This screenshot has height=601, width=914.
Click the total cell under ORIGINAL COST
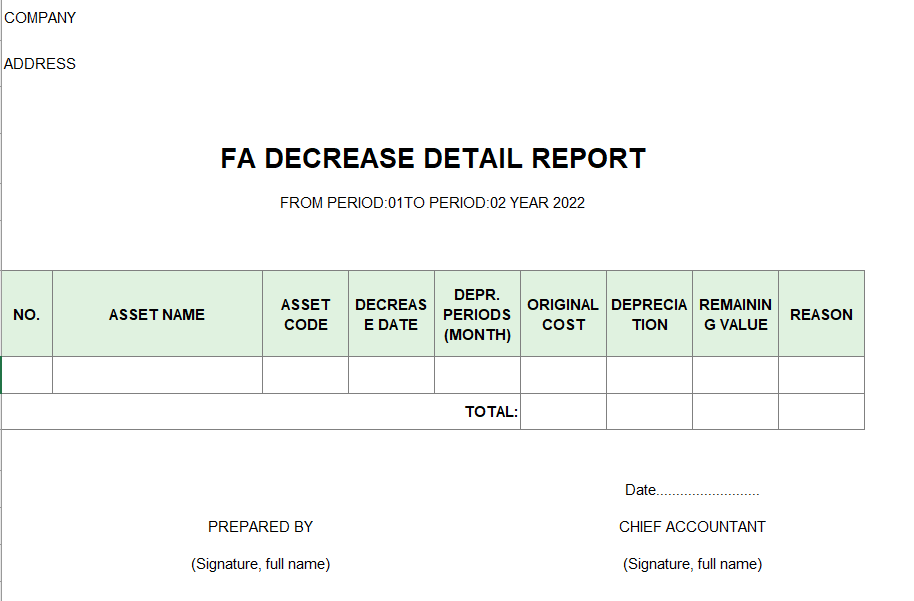tap(563, 412)
